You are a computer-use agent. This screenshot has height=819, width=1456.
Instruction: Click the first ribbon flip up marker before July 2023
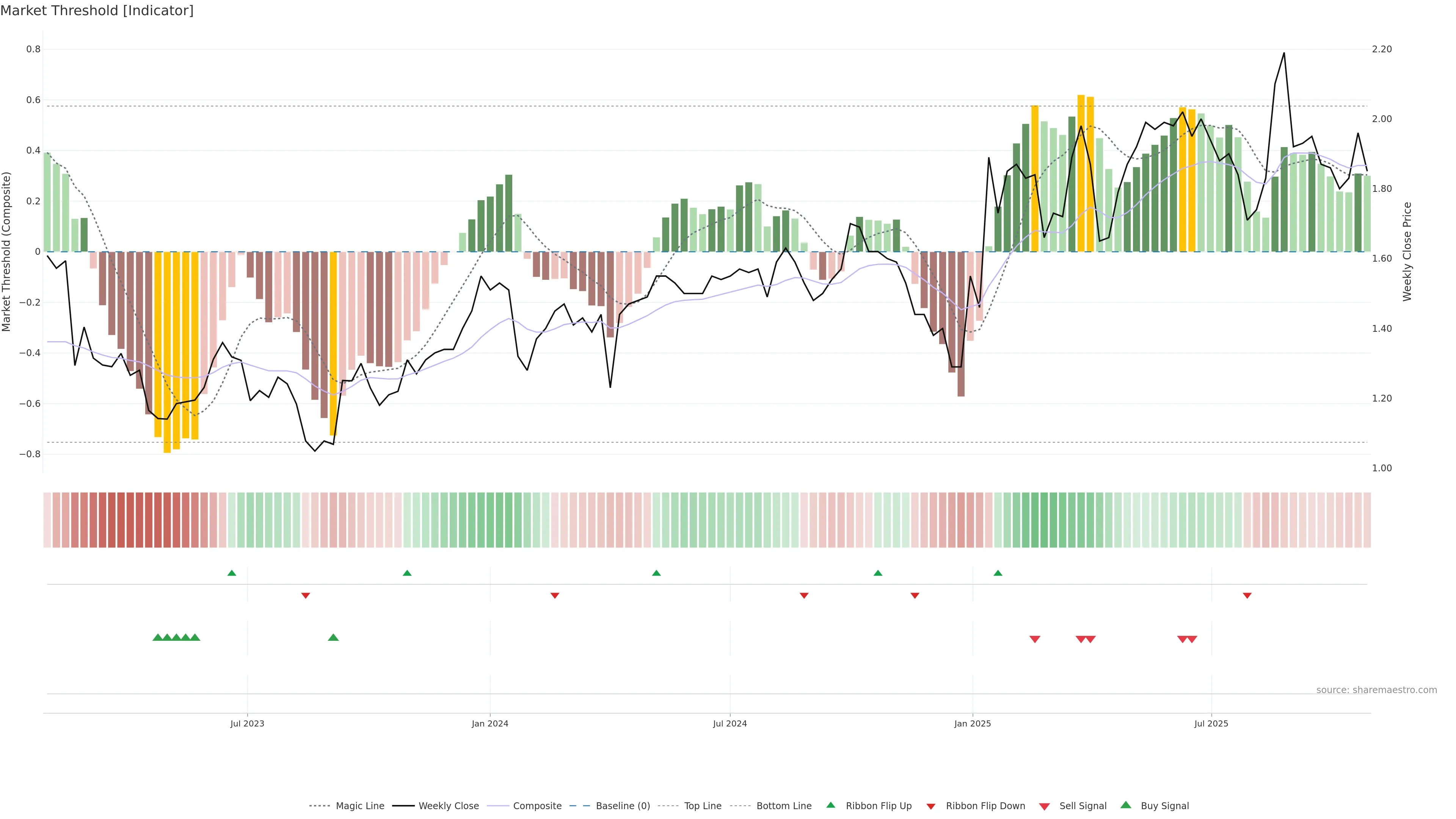(232, 573)
